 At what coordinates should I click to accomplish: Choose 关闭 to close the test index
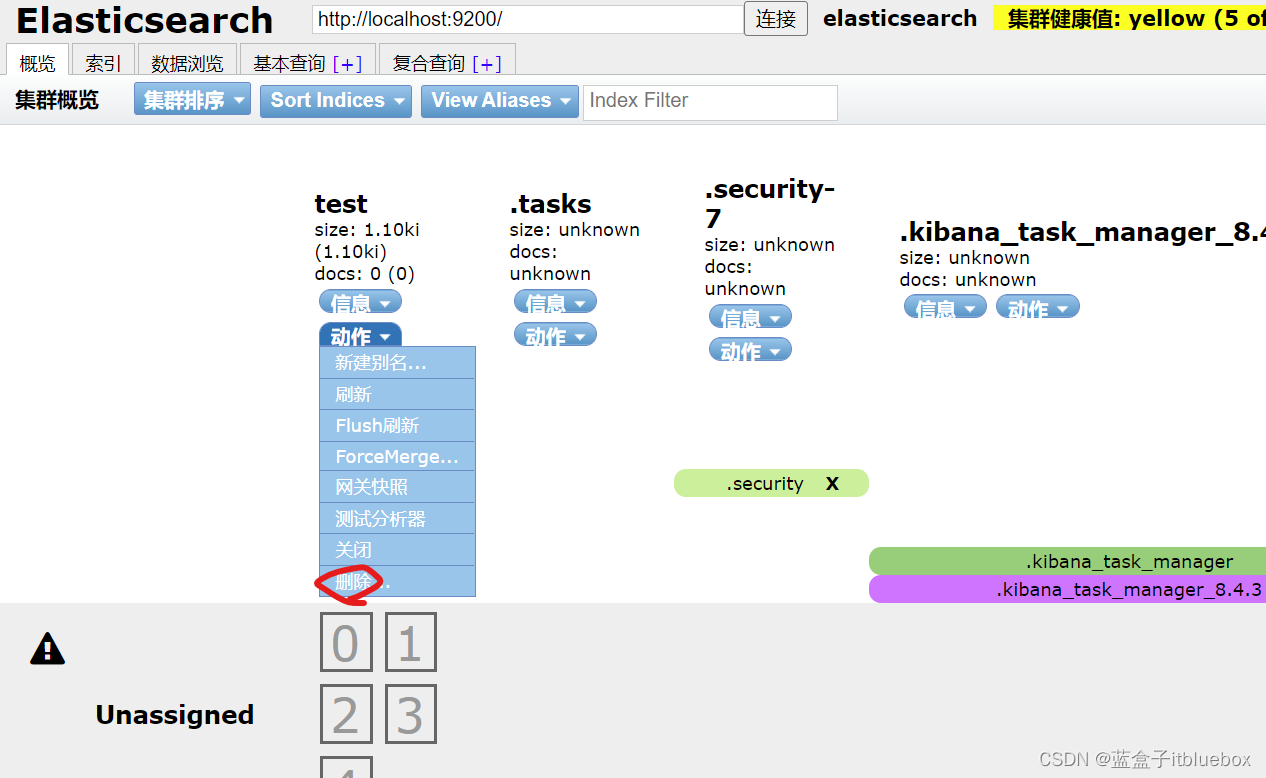pyautogui.click(x=397, y=549)
